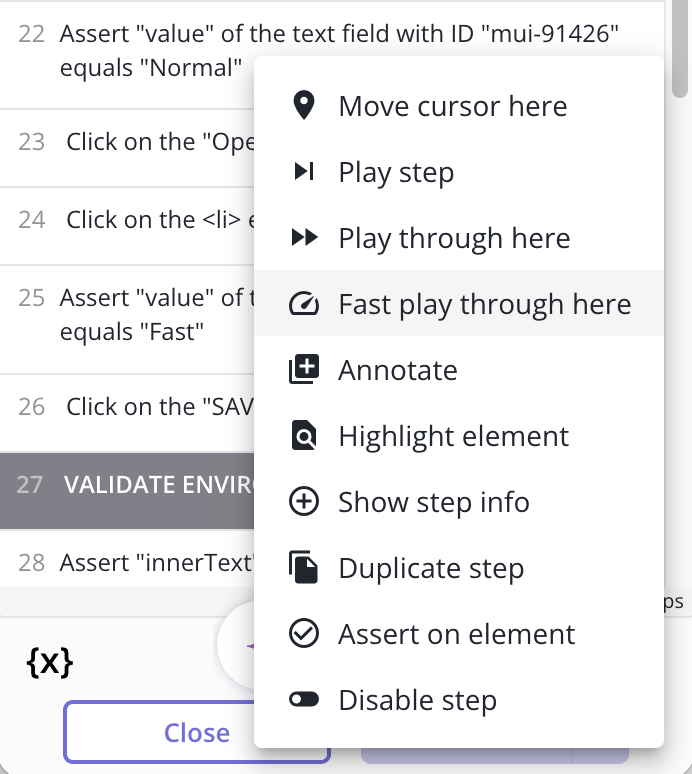Select the VALIDATE ENVIR group header step 27
The width and height of the screenshot is (692, 774).
127,490
